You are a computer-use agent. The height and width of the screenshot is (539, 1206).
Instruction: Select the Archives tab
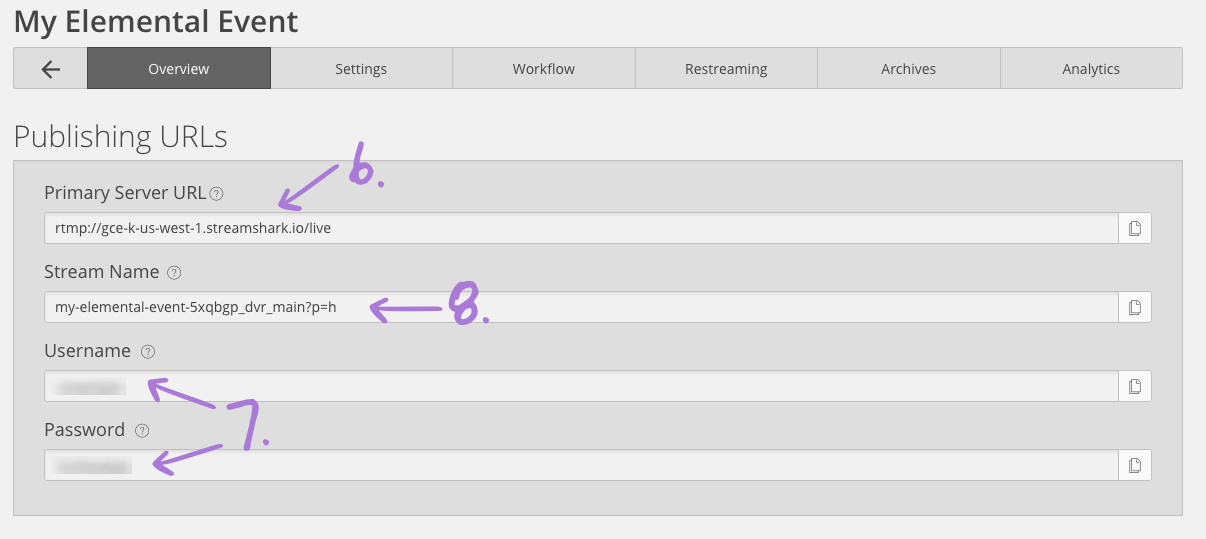[909, 69]
